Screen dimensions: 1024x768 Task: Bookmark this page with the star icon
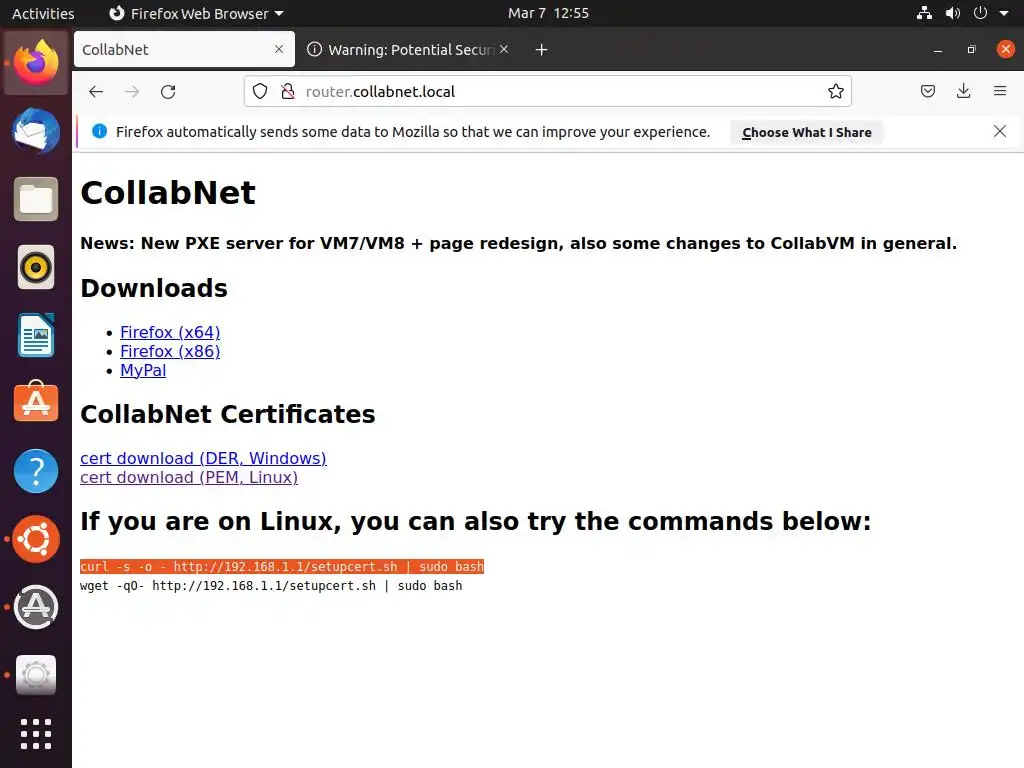tap(835, 91)
